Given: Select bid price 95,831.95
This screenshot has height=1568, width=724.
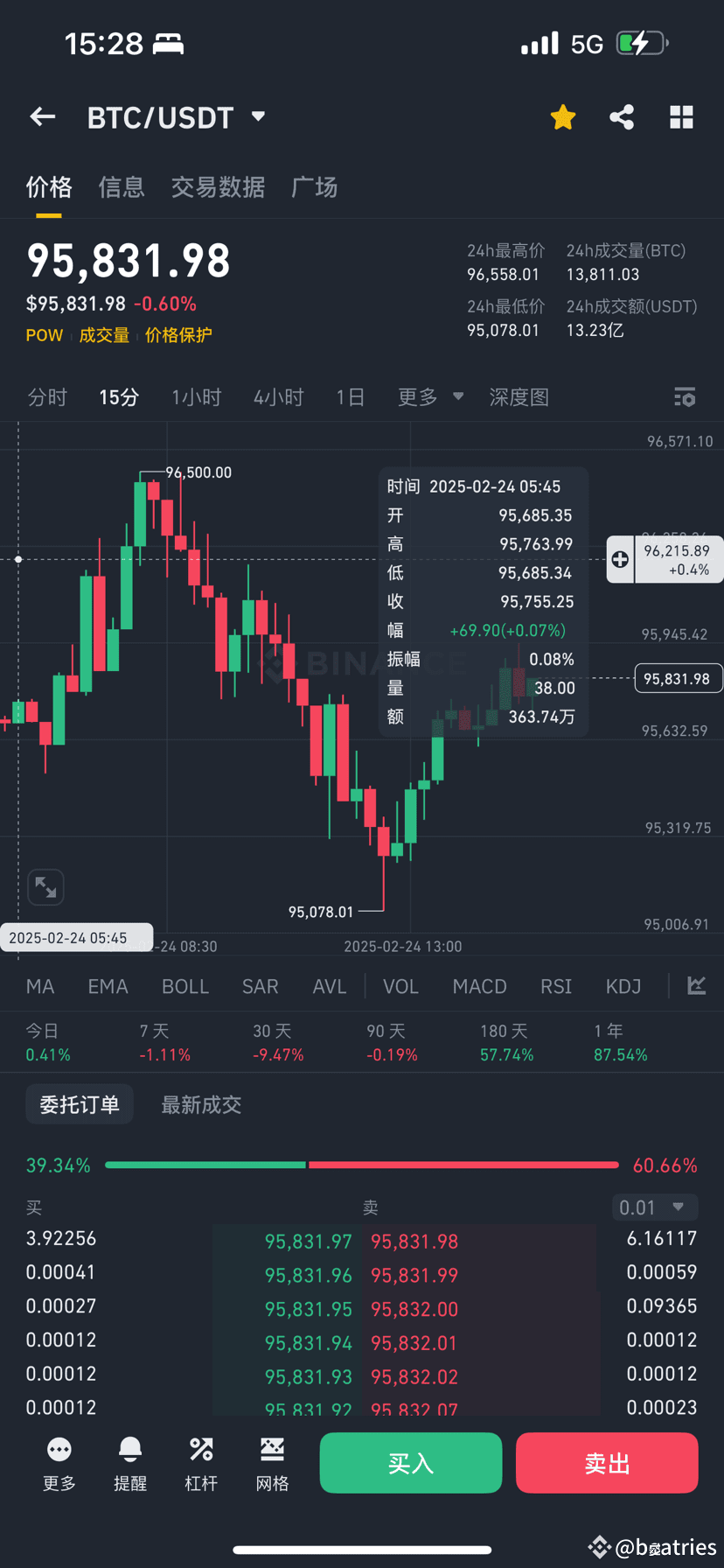Looking at the screenshot, I should (x=308, y=1309).
